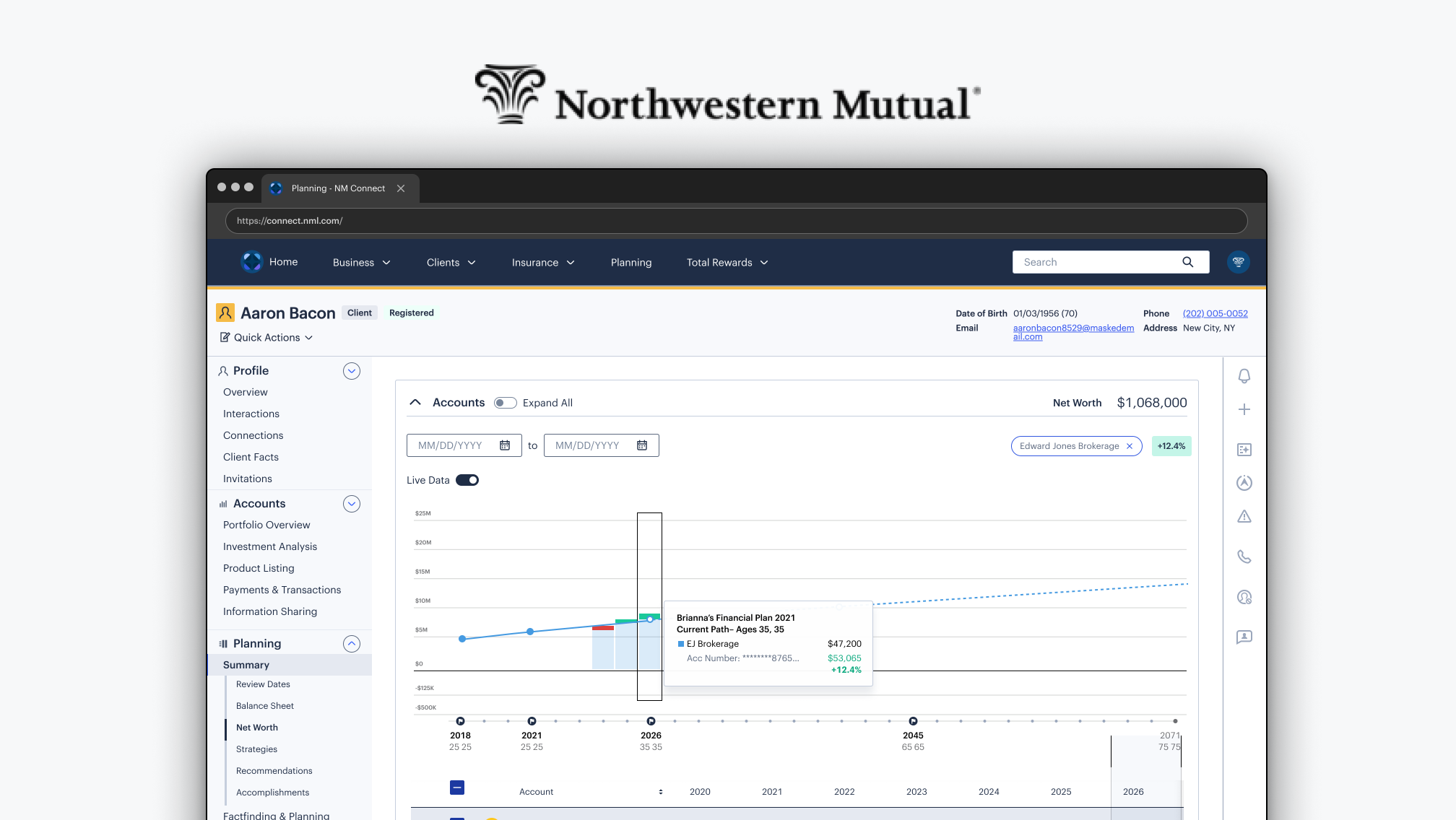
Task: Click the start date MM/DD/YYYY field
Action: pos(464,445)
